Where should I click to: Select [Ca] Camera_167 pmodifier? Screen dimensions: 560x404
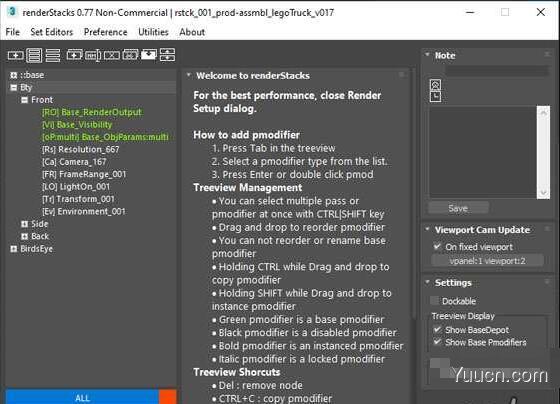tap(74, 162)
